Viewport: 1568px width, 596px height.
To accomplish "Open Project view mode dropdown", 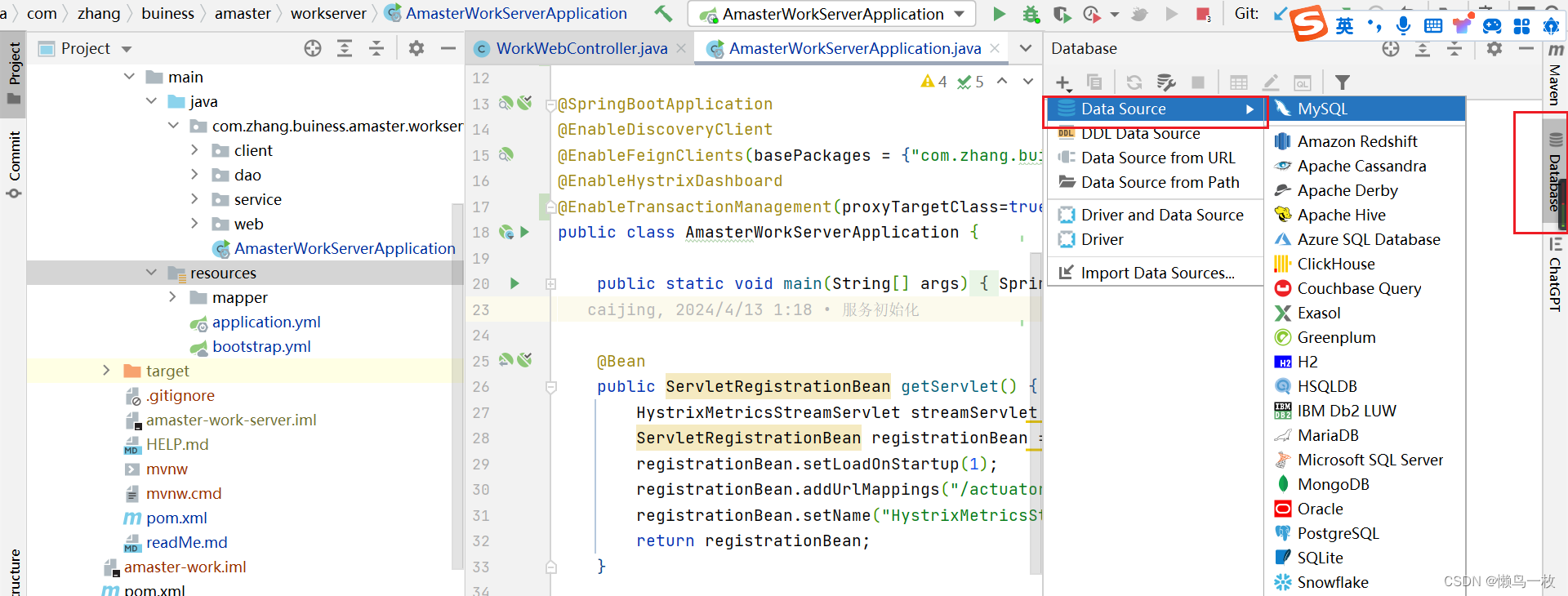I will click(127, 49).
